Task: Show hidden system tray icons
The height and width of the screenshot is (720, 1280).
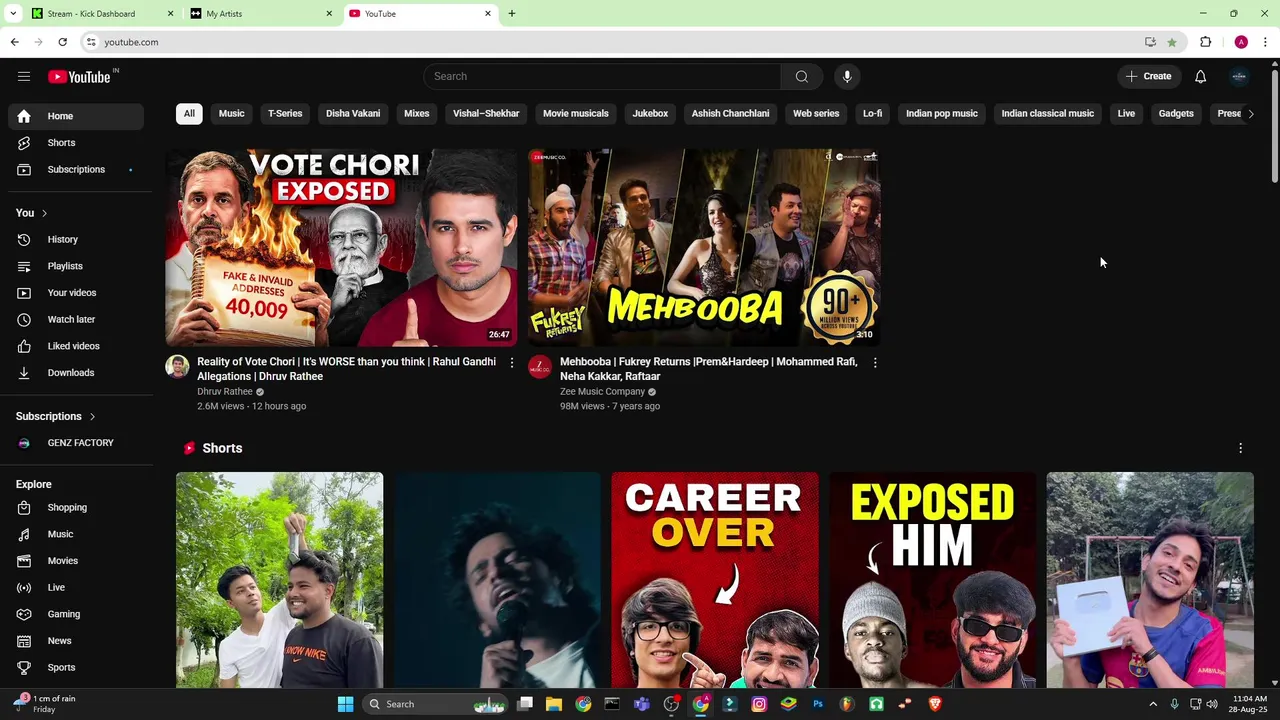Action: tap(1153, 704)
